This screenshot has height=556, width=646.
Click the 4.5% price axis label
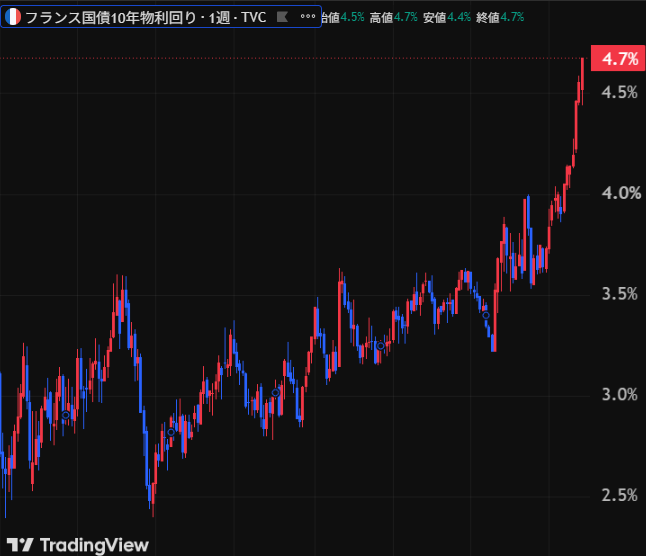coord(620,92)
